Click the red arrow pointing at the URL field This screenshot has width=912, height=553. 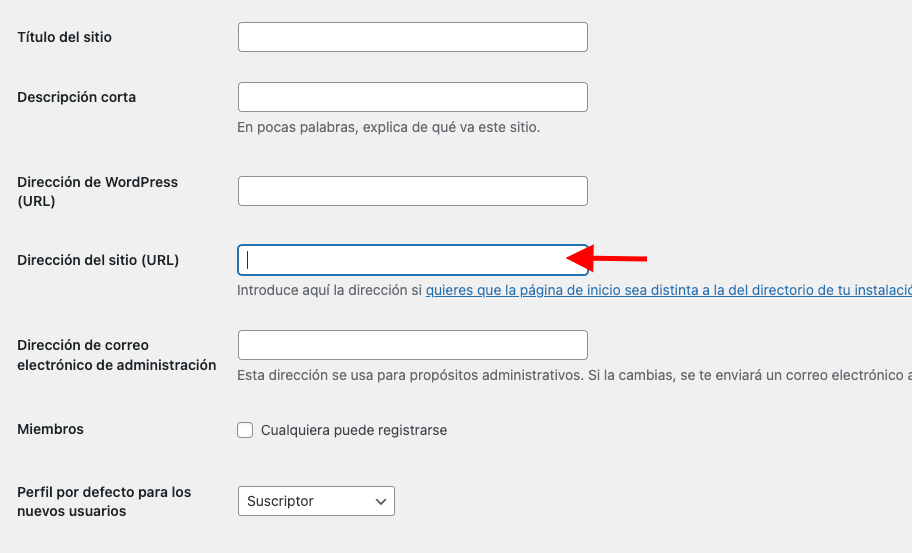[x=607, y=258]
